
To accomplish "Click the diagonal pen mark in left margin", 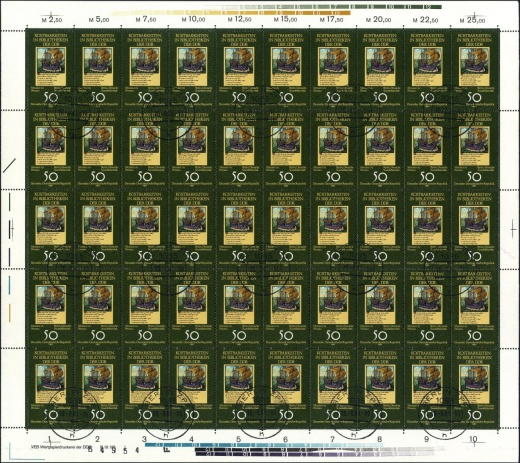I will click(x=9, y=166).
